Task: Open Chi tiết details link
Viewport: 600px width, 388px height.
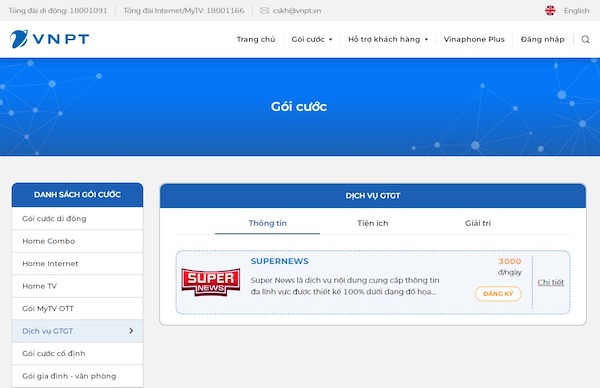Action: (551, 282)
